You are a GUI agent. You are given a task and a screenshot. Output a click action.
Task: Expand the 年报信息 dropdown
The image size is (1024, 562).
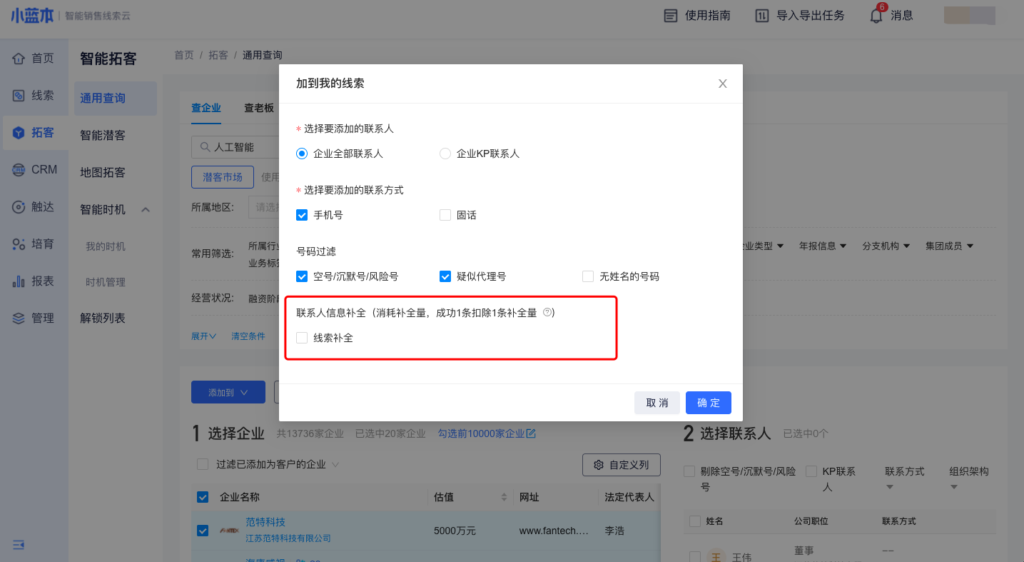pos(823,246)
